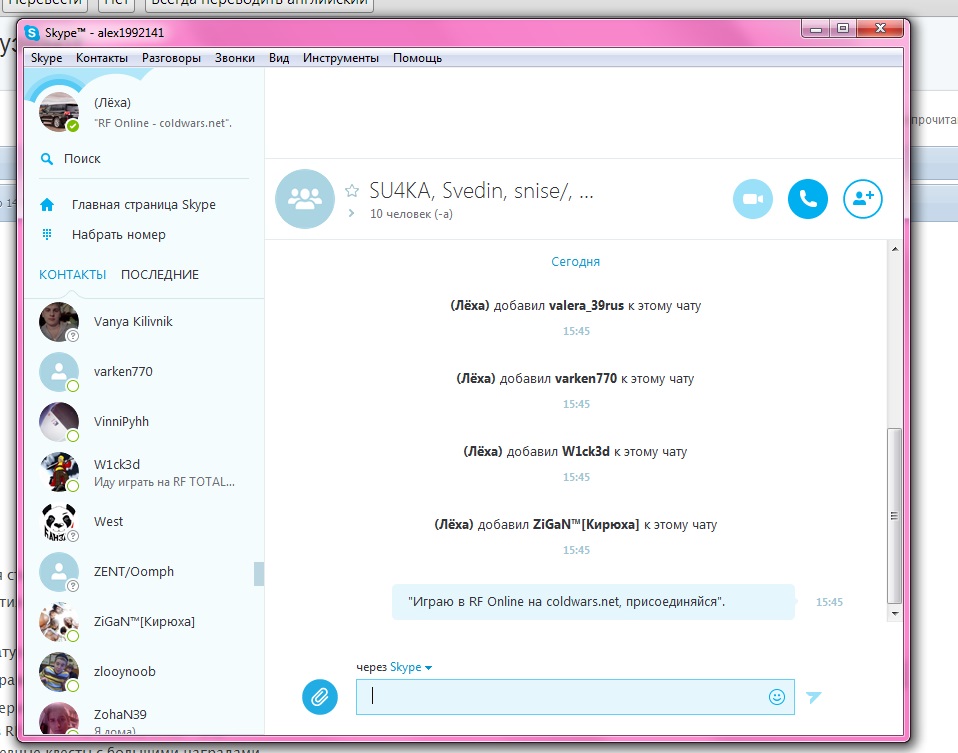The height and width of the screenshot is (753, 958).
Task: Click the Поиск search field
Action: 144,159
